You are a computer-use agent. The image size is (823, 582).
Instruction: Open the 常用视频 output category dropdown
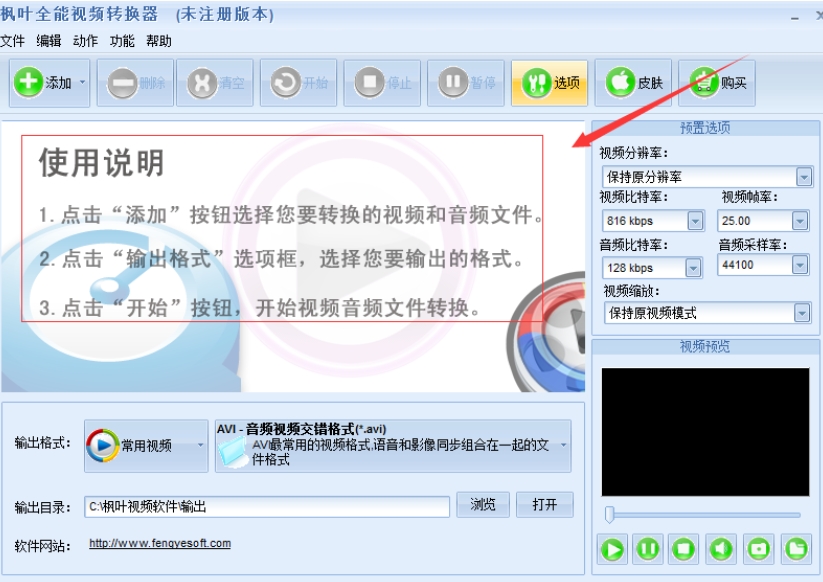146,446
